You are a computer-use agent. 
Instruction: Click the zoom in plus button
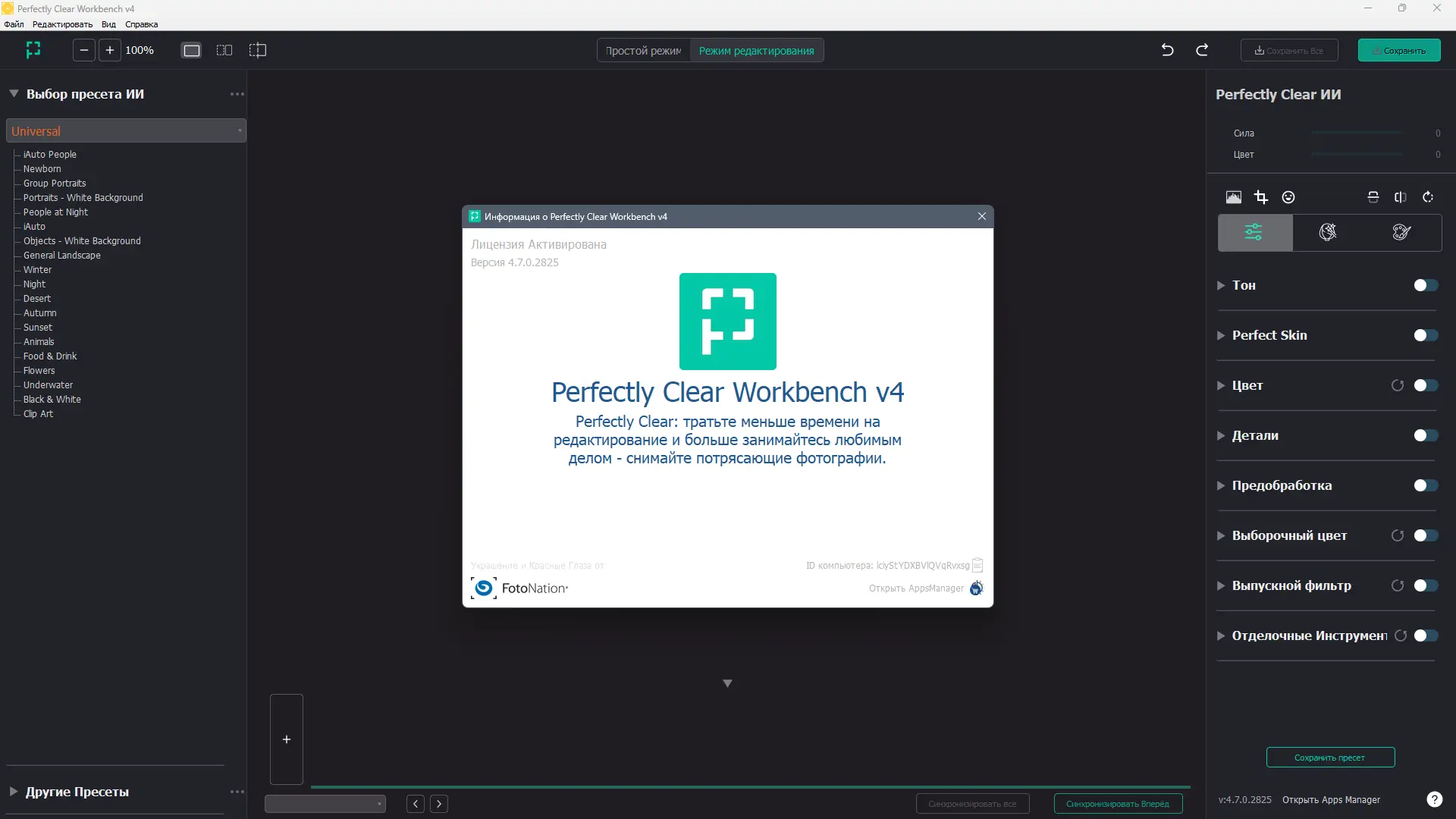pos(110,50)
